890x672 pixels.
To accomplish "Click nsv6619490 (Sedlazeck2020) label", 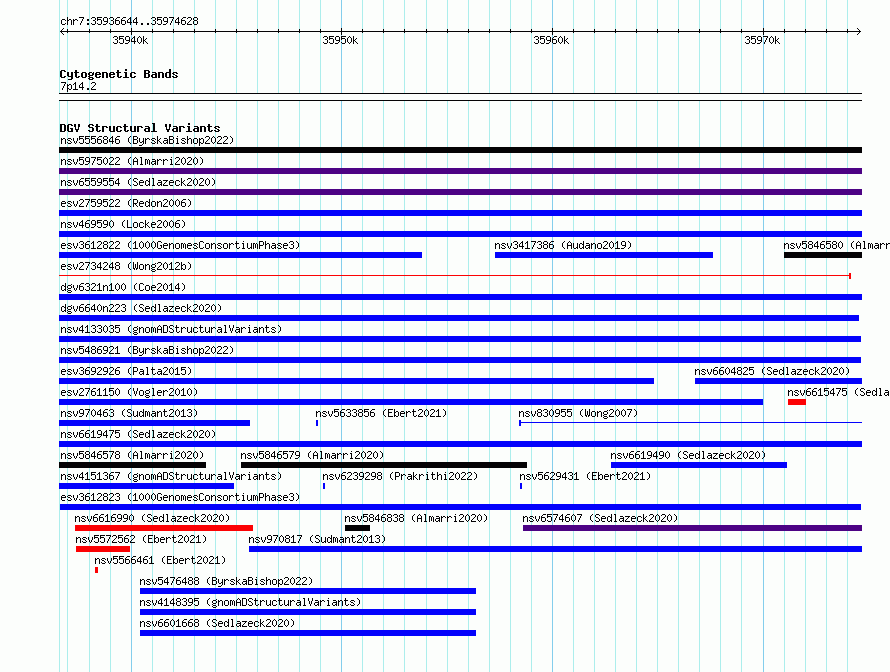I will pyautogui.click(x=688, y=455).
